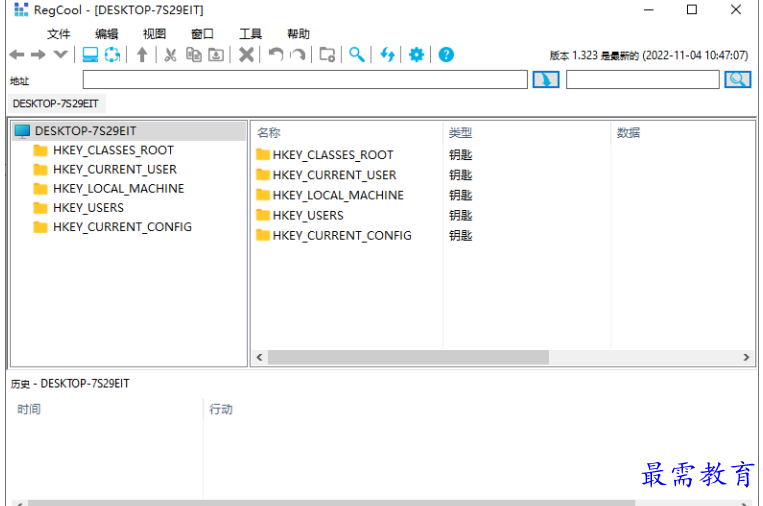Click the Paste icon in toolbar
763x506 pixels.
coord(216,54)
